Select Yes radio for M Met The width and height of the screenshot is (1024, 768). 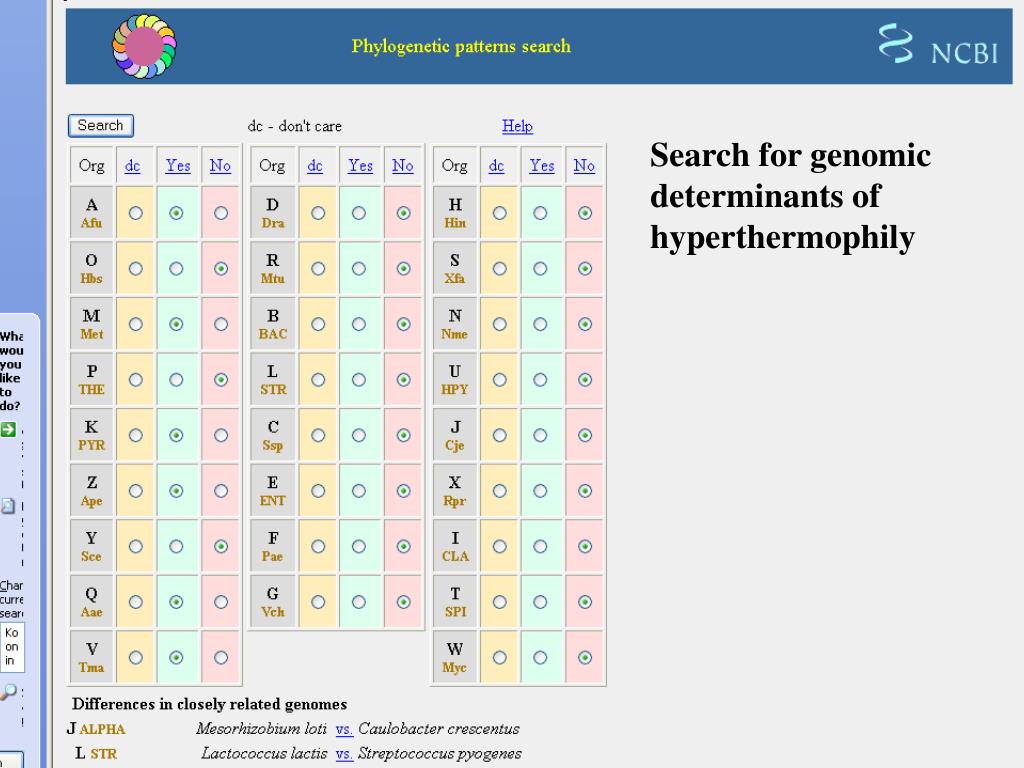click(176, 324)
